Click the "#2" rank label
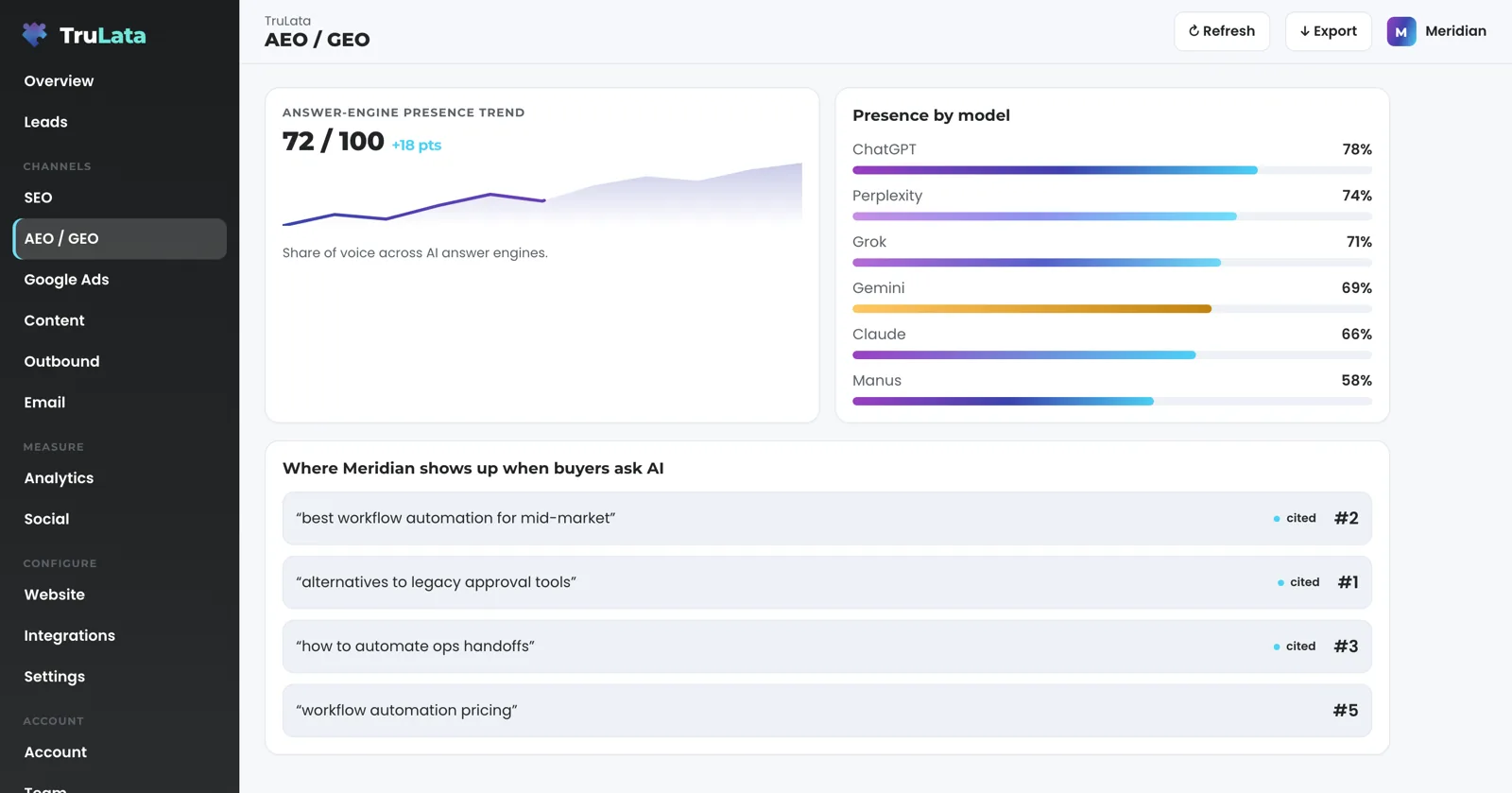 [1347, 518]
